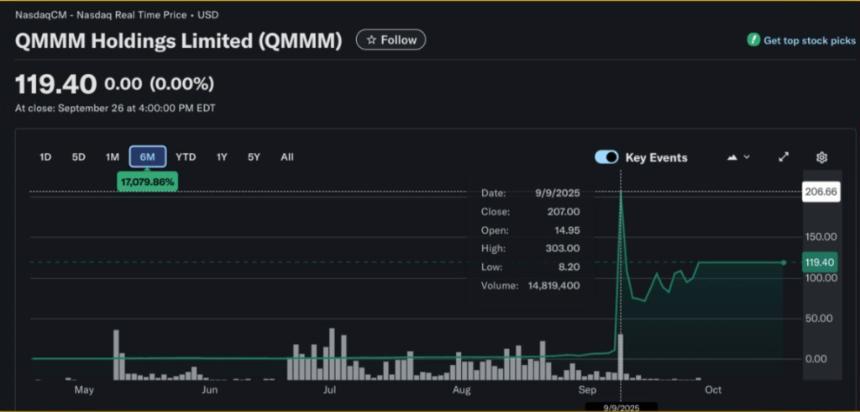Click the 17,079.86% change badge
860x412 pixels.
point(148,182)
